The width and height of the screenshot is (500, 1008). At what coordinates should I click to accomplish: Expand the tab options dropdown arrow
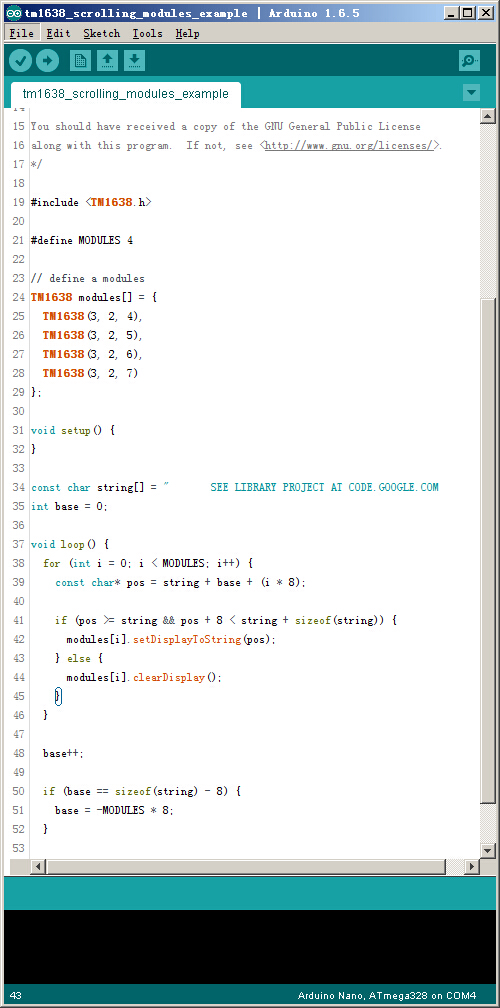point(471,93)
